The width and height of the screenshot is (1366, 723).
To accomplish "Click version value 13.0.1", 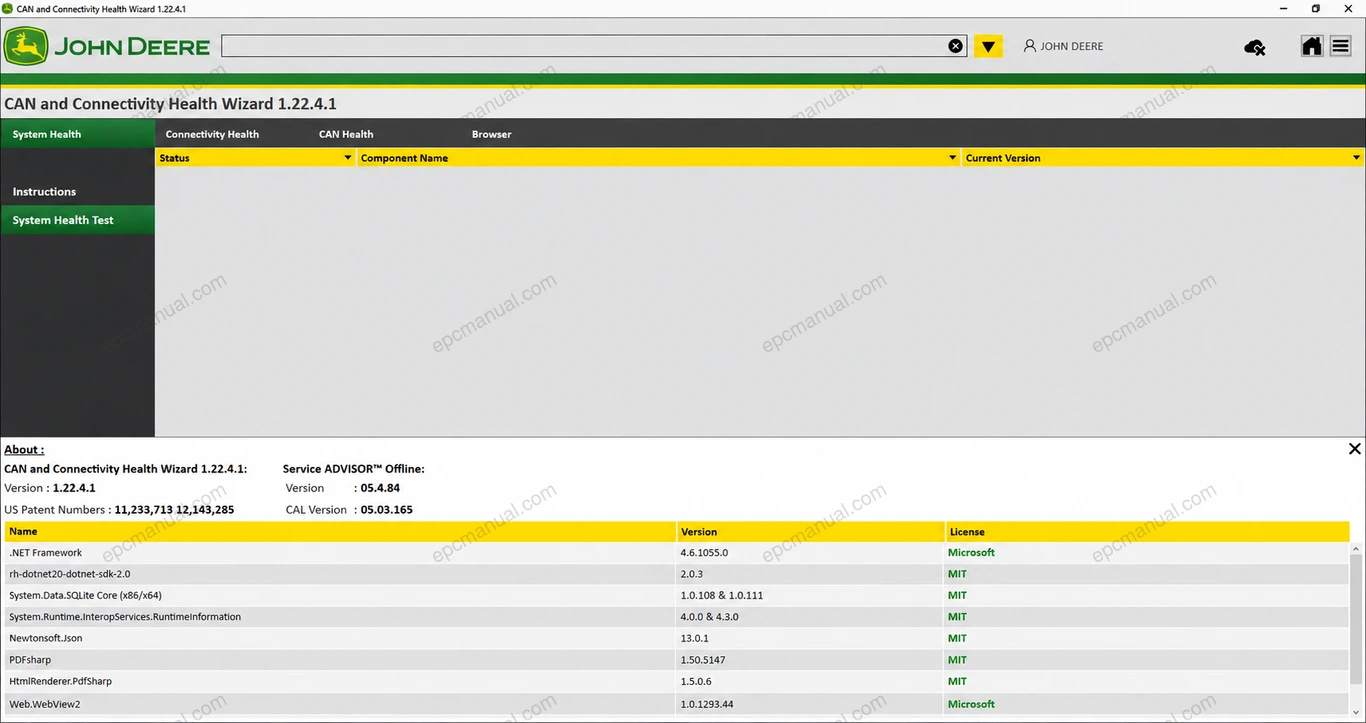I will pos(694,638).
